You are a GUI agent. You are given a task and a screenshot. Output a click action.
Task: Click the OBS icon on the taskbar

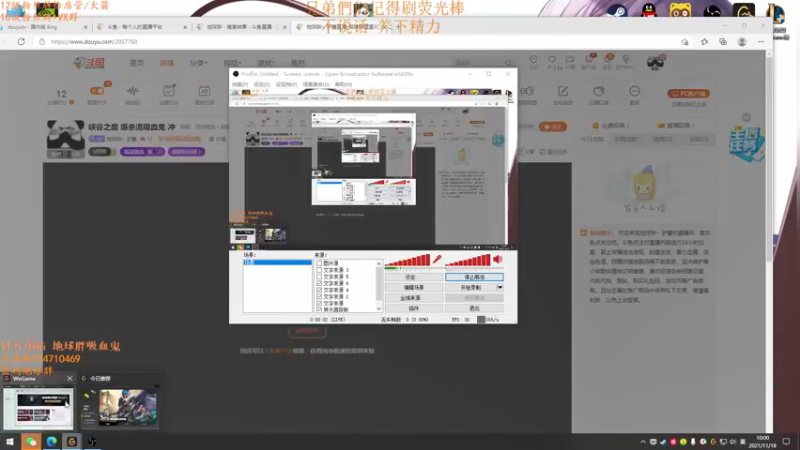[92, 441]
